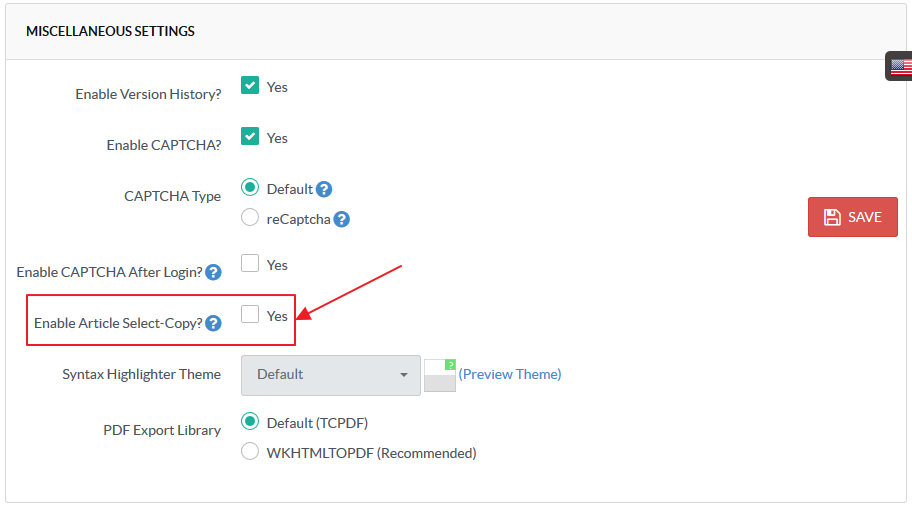
Task: Enable CAPTCHA After Login checkbox
Action: [250, 264]
